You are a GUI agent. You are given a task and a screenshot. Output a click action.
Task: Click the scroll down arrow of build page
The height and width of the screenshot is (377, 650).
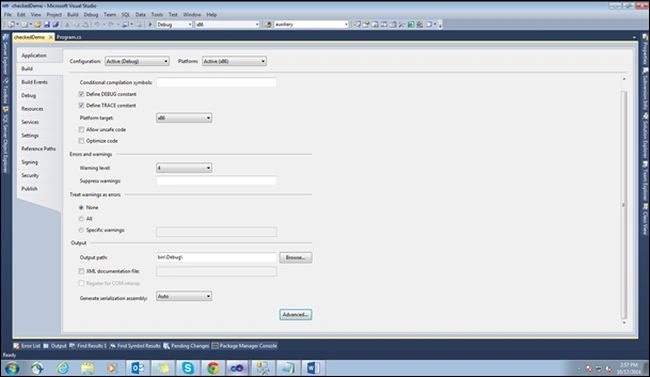coord(624,322)
